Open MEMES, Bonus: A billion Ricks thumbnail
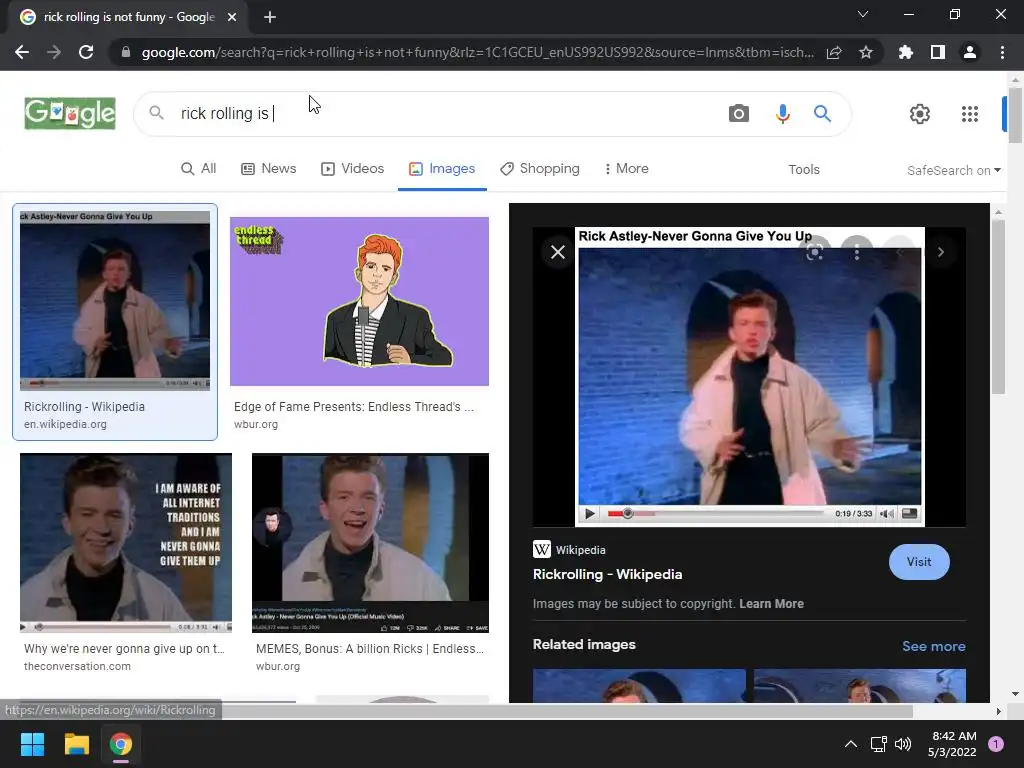 pyautogui.click(x=370, y=543)
